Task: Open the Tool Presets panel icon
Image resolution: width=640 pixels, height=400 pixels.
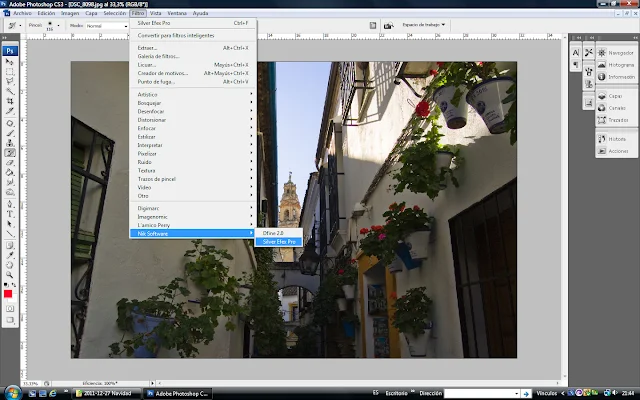Action: click(x=589, y=53)
